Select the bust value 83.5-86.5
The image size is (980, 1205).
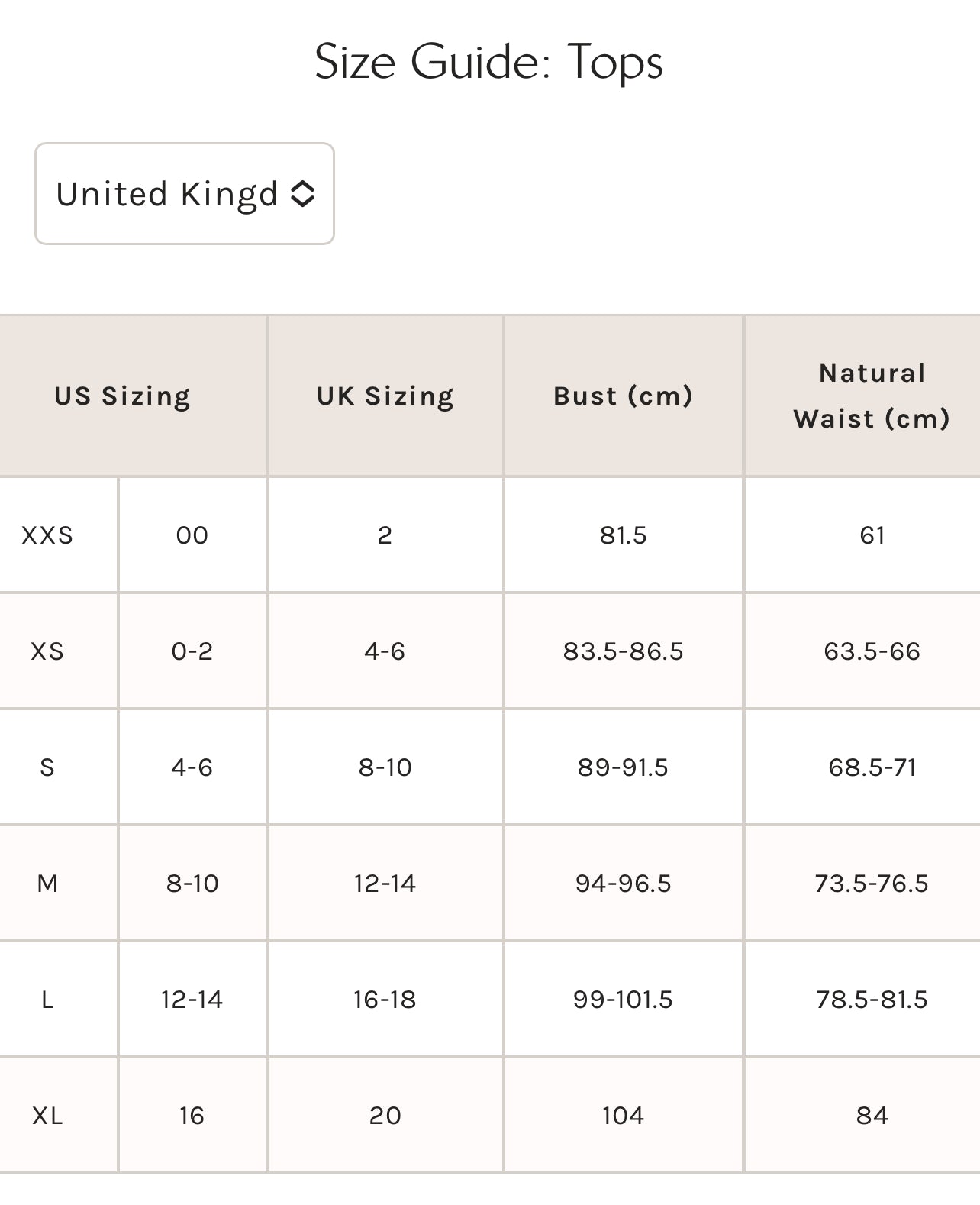point(623,651)
